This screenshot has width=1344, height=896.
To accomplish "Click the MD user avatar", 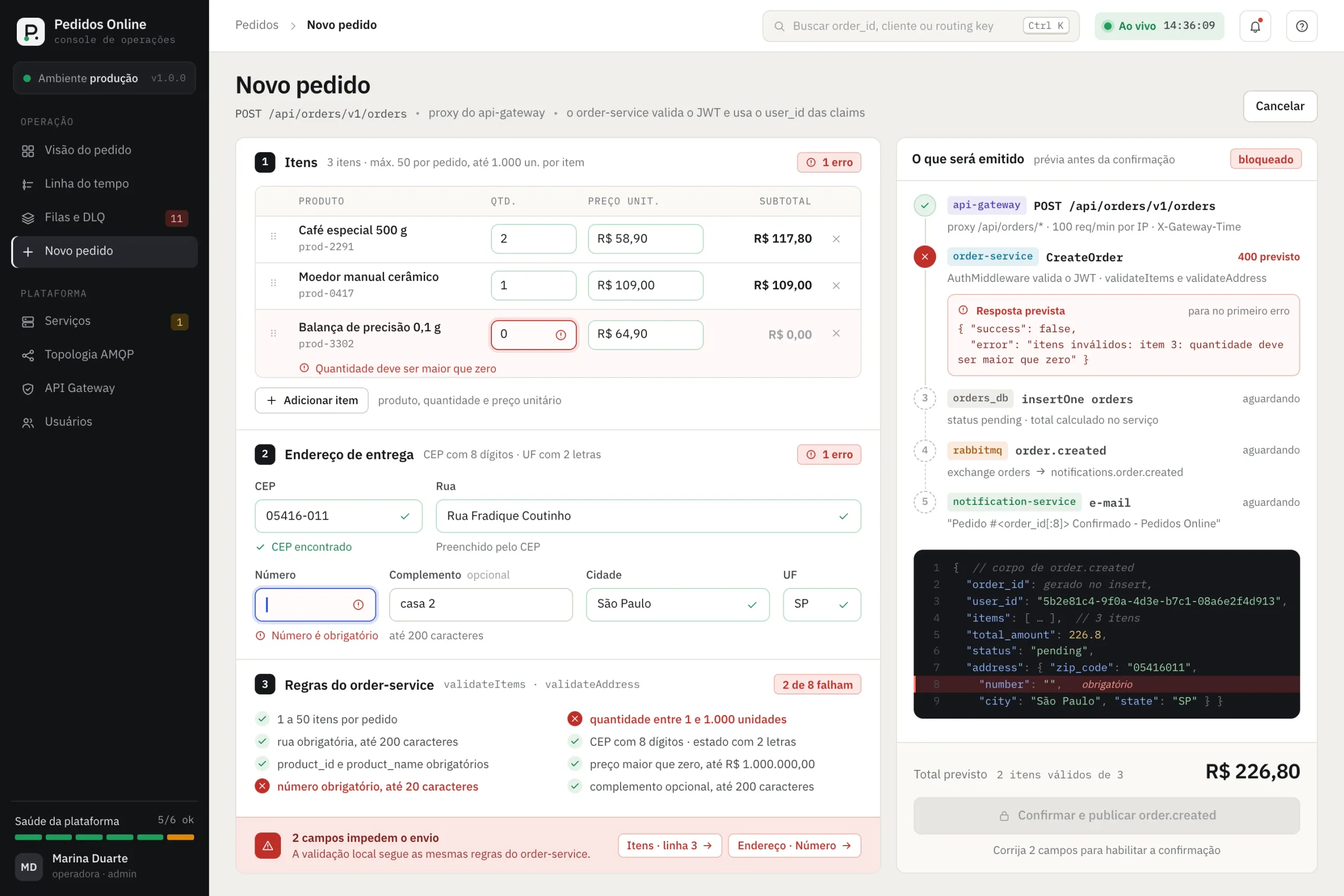I will click(x=28, y=867).
